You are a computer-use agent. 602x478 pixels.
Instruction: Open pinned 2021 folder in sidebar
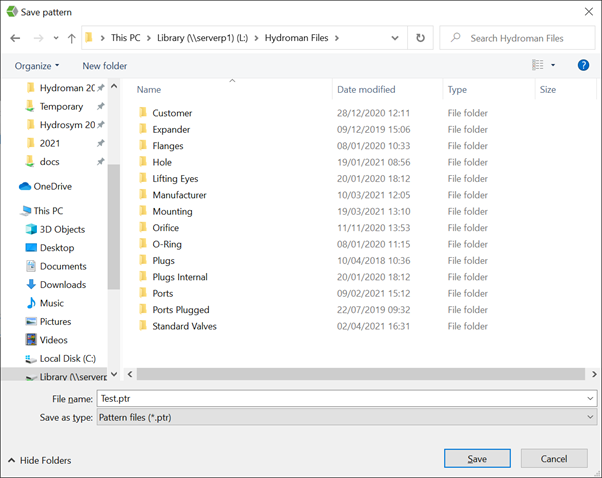coord(50,143)
